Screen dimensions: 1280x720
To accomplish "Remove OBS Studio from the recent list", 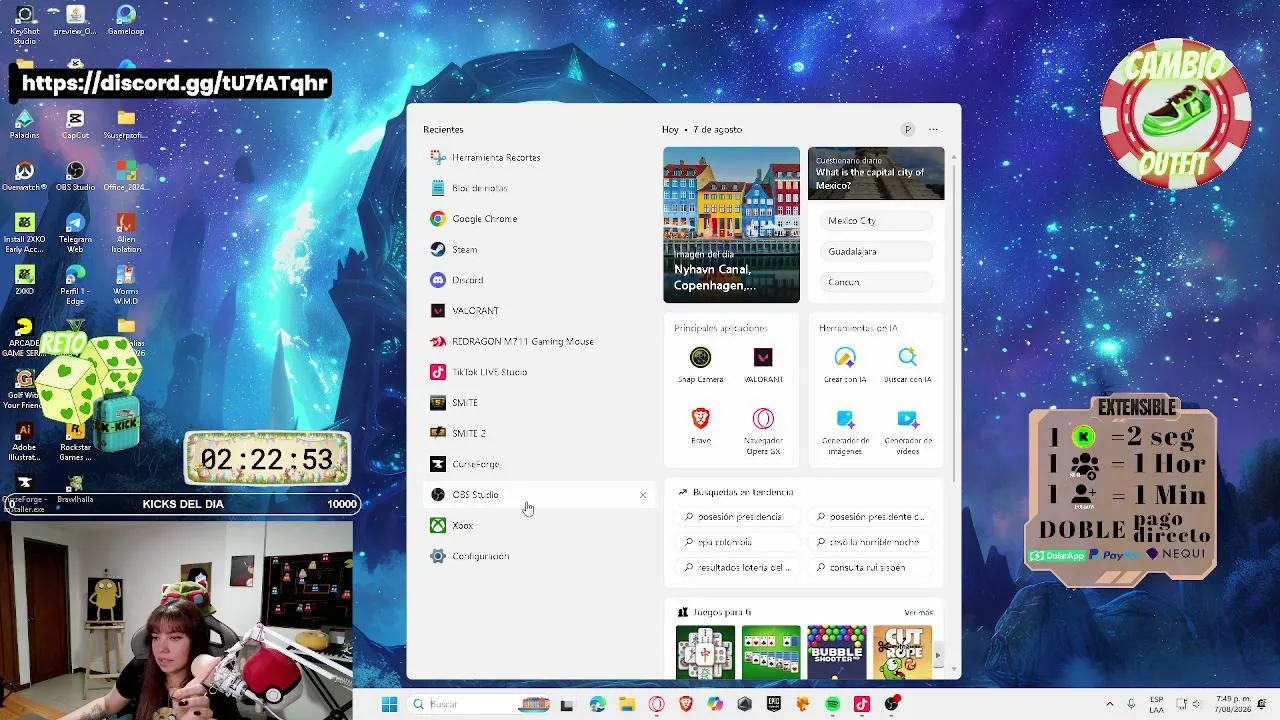I will tap(643, 495).
